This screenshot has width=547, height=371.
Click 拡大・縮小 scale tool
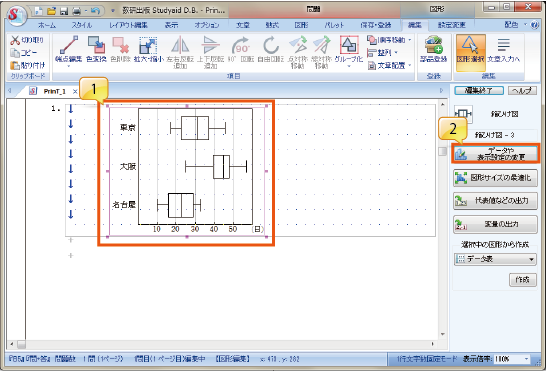tap(149, 49)
